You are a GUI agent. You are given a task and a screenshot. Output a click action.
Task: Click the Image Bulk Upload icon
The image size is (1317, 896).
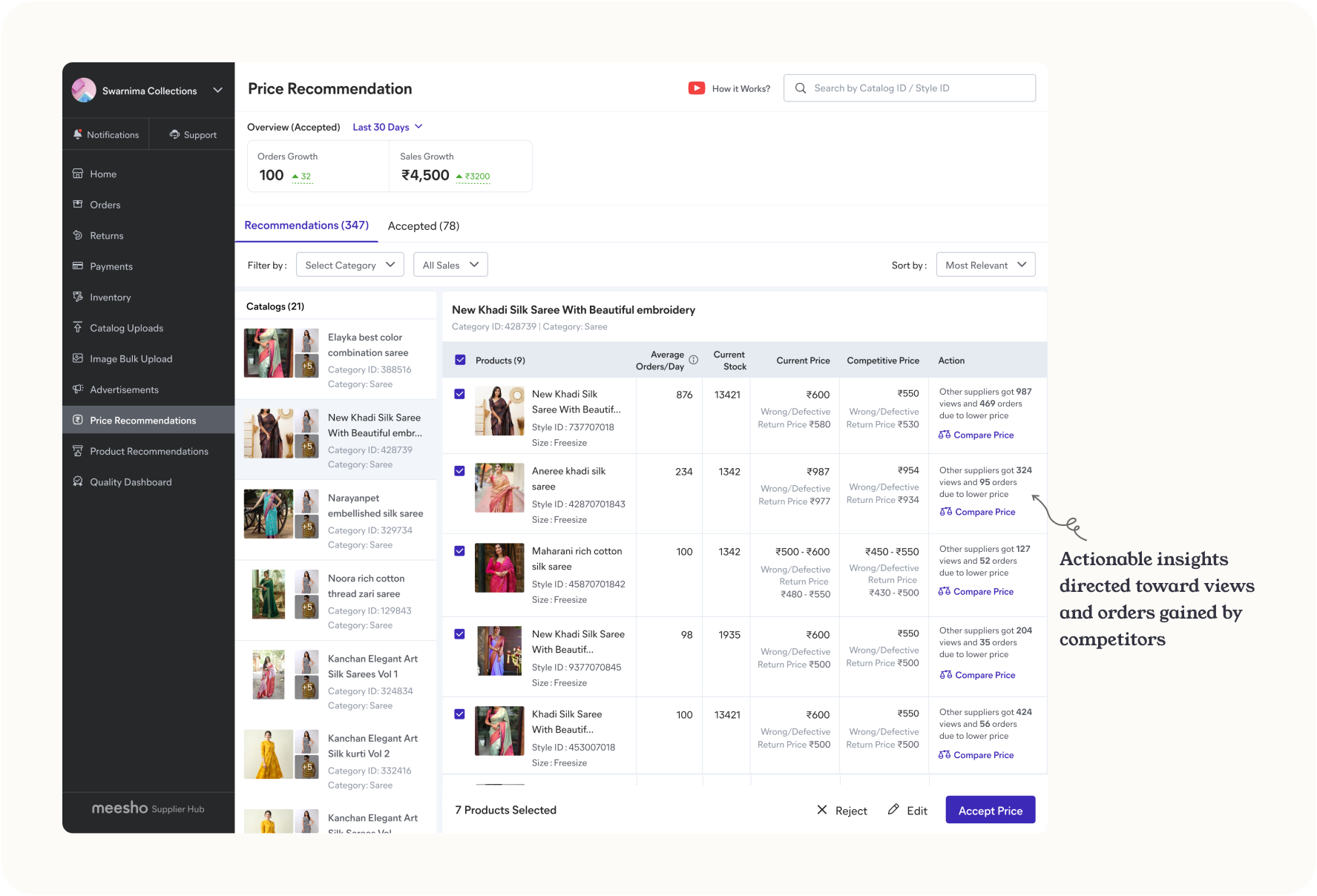(77, 358)
